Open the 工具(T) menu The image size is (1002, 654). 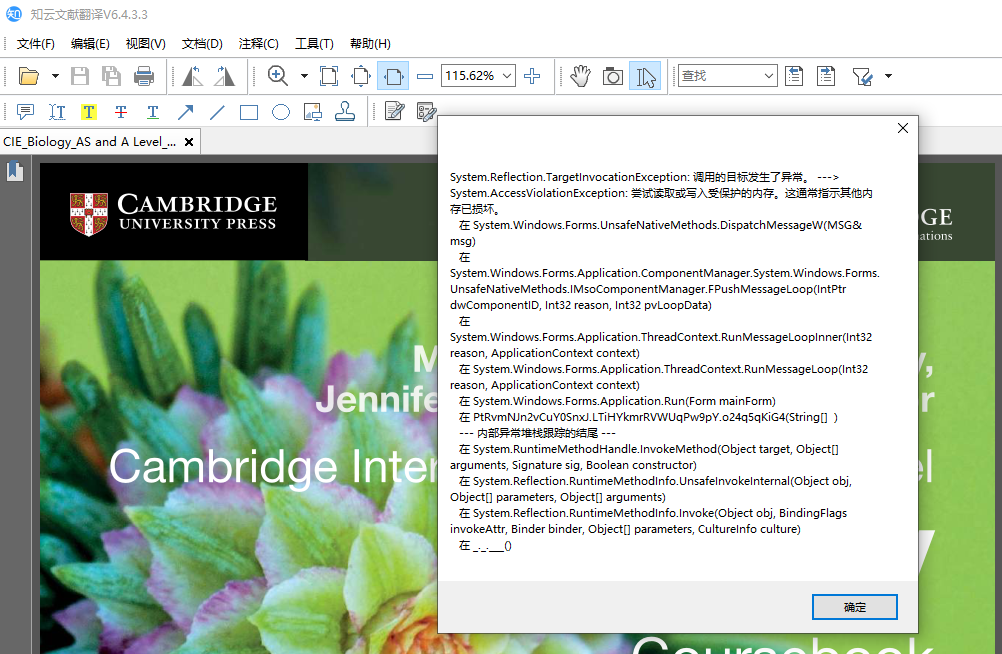[314, 43]
